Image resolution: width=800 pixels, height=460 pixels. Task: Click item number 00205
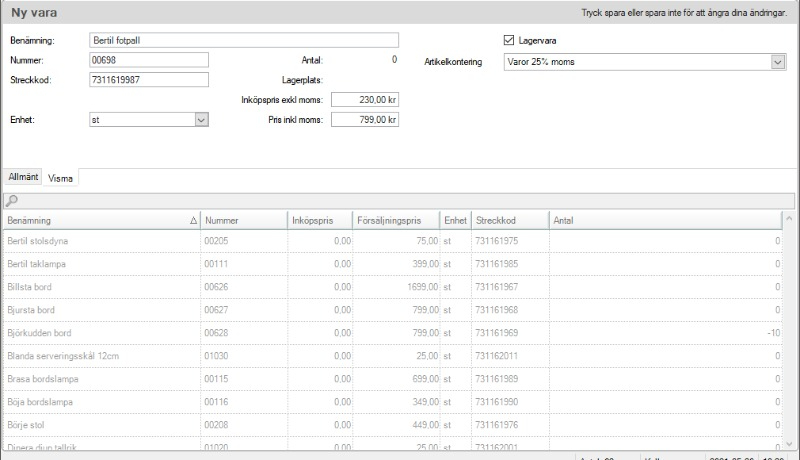pos(216,241)
